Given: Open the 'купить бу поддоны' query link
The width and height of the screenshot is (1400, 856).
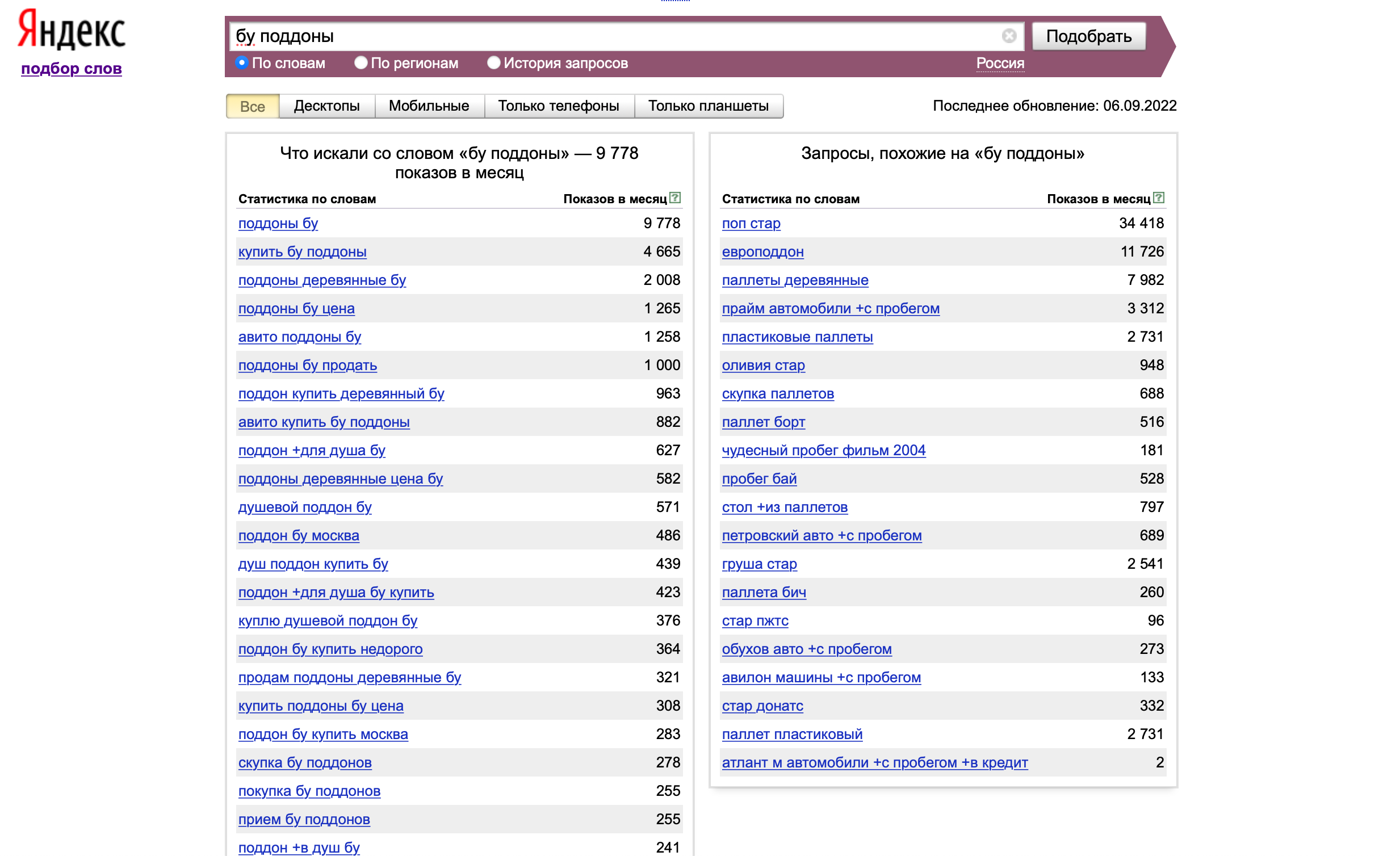Looking at the screenshot, I should click(302, 251).
